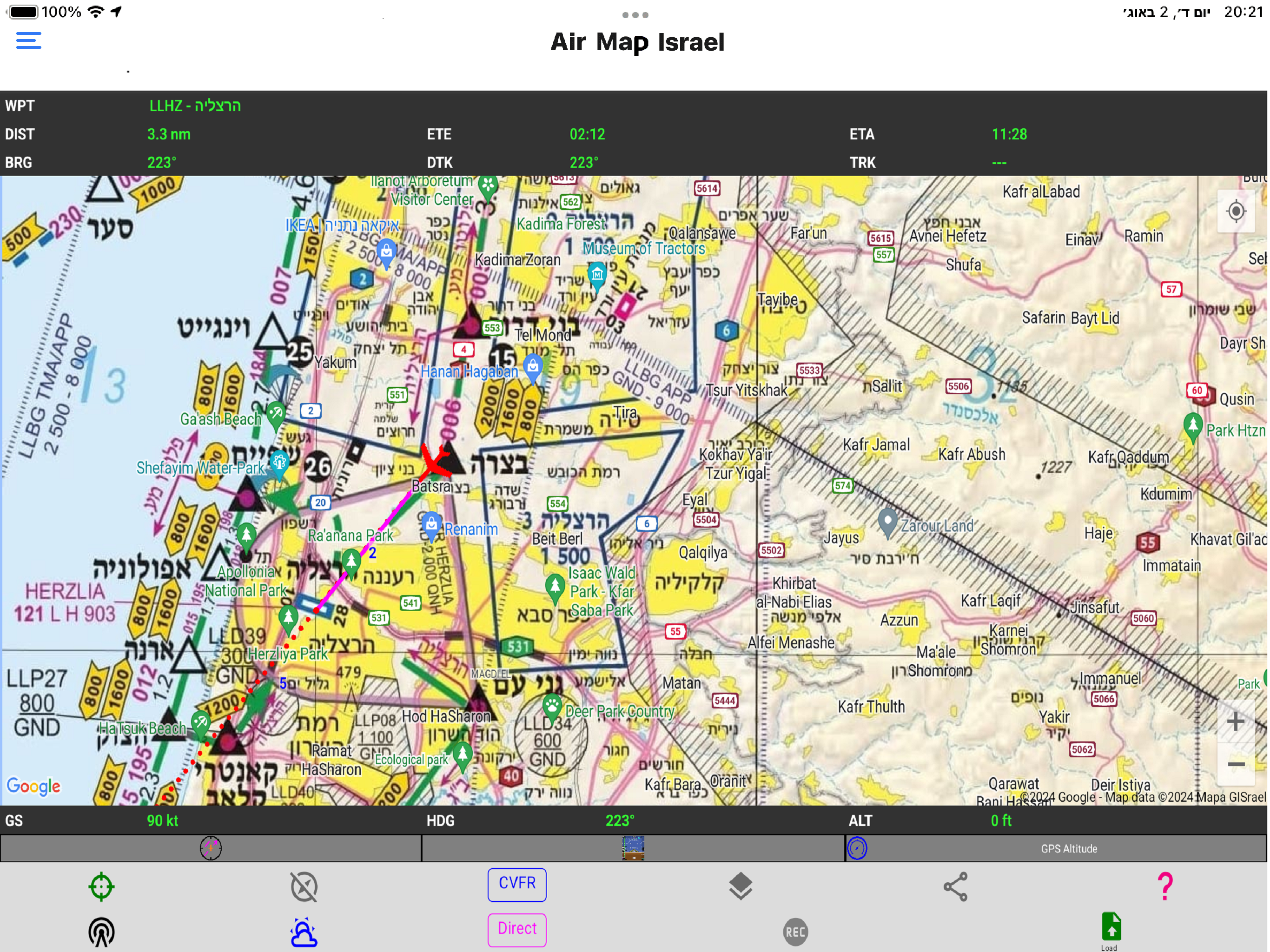Tap the DIST value 3.3 nm
The width and height of the screenshot is (1270, 952).
point(169,134)
